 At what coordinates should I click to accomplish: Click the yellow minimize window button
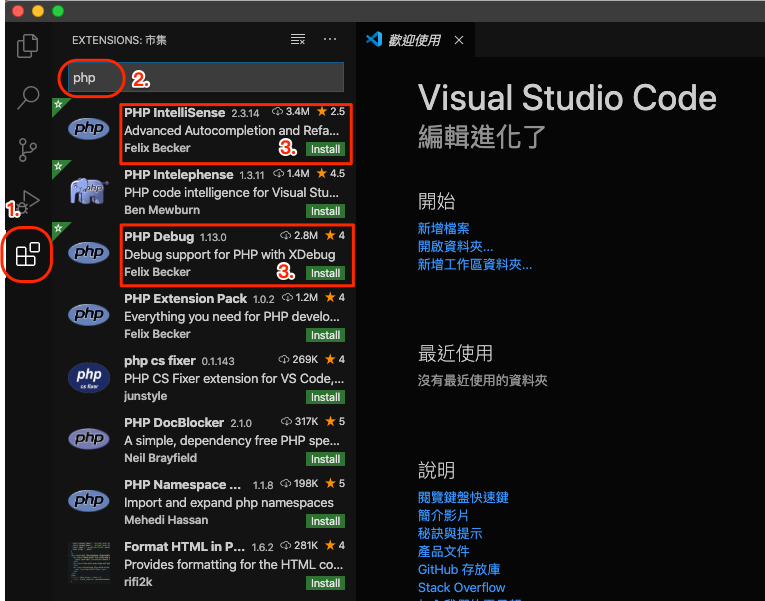click(x=38, y=11)
